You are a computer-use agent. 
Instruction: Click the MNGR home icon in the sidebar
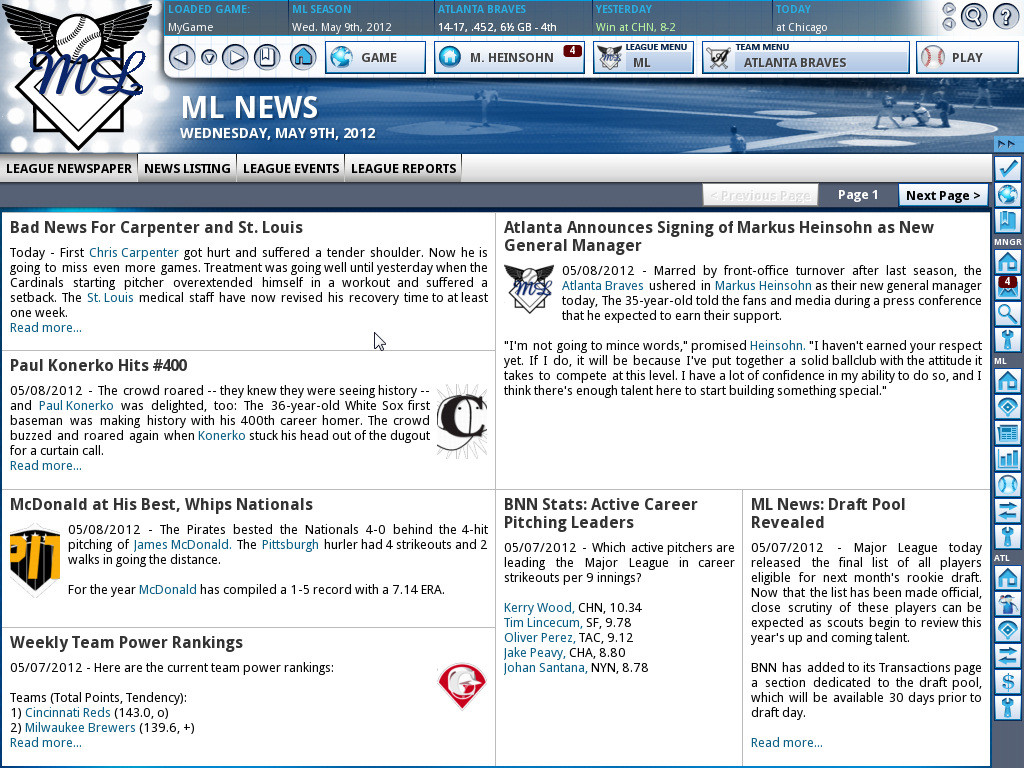[1008, 261]
